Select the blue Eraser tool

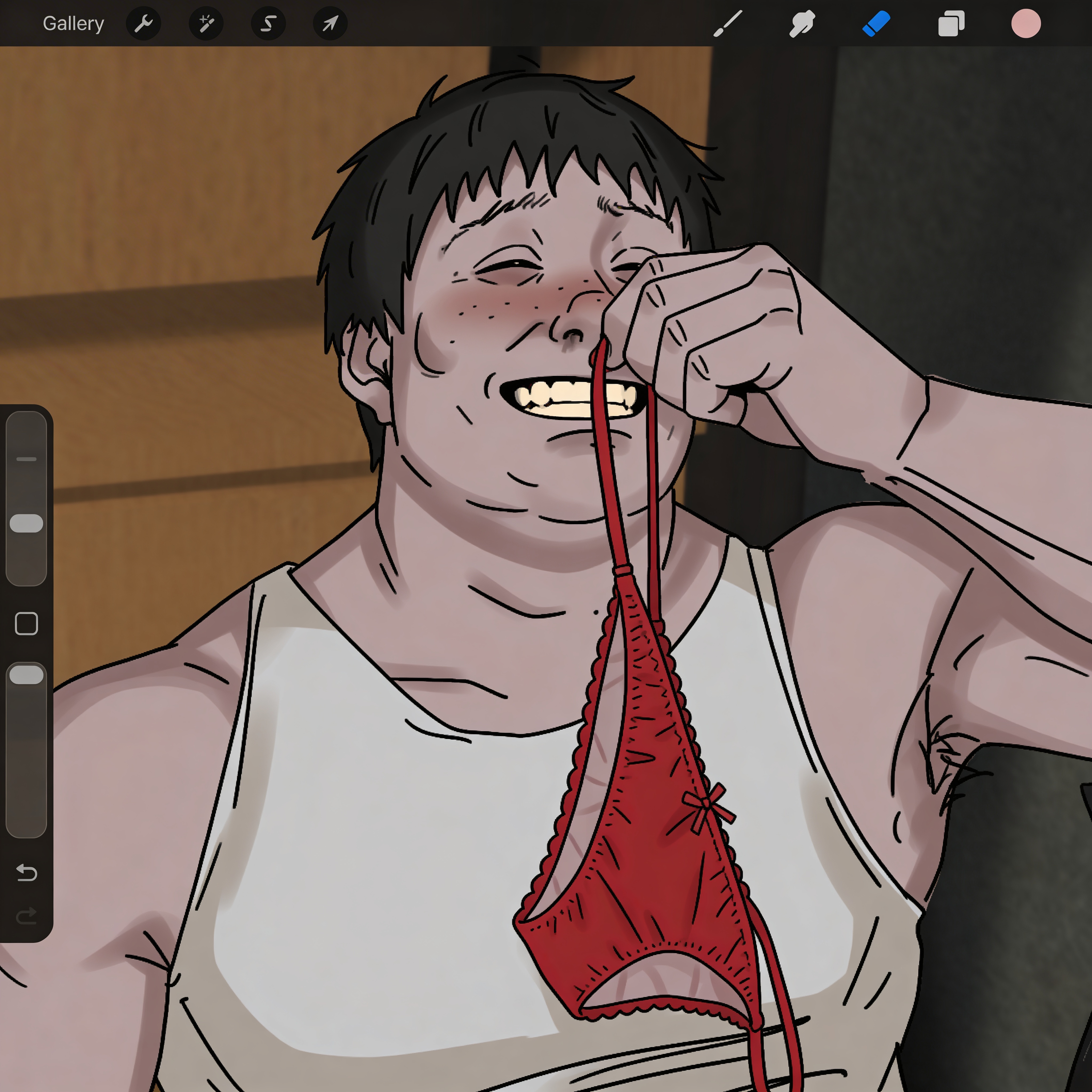pos(877,24)
